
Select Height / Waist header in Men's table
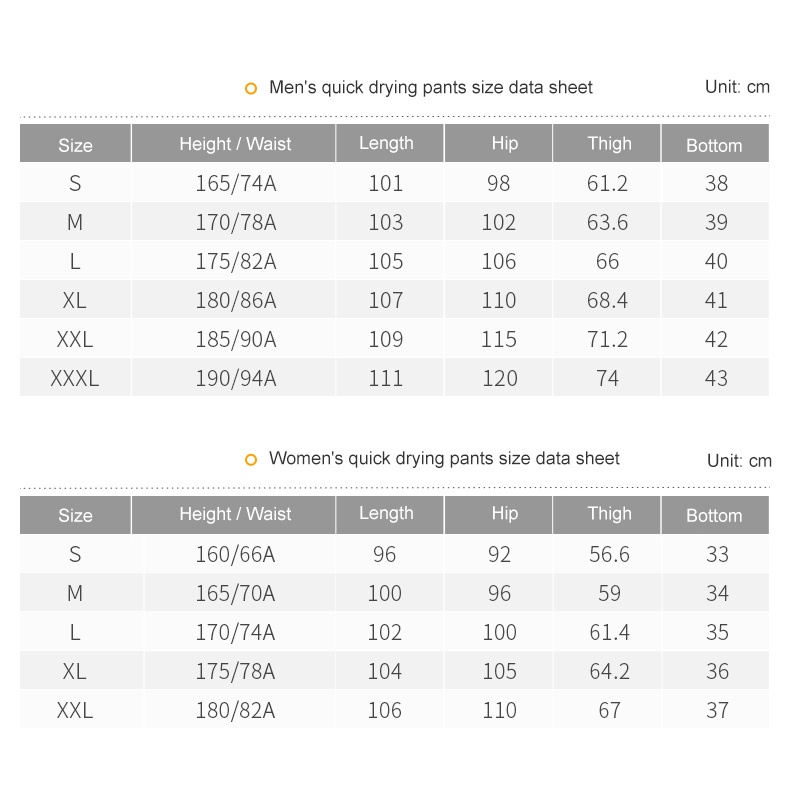coord(235,144)
